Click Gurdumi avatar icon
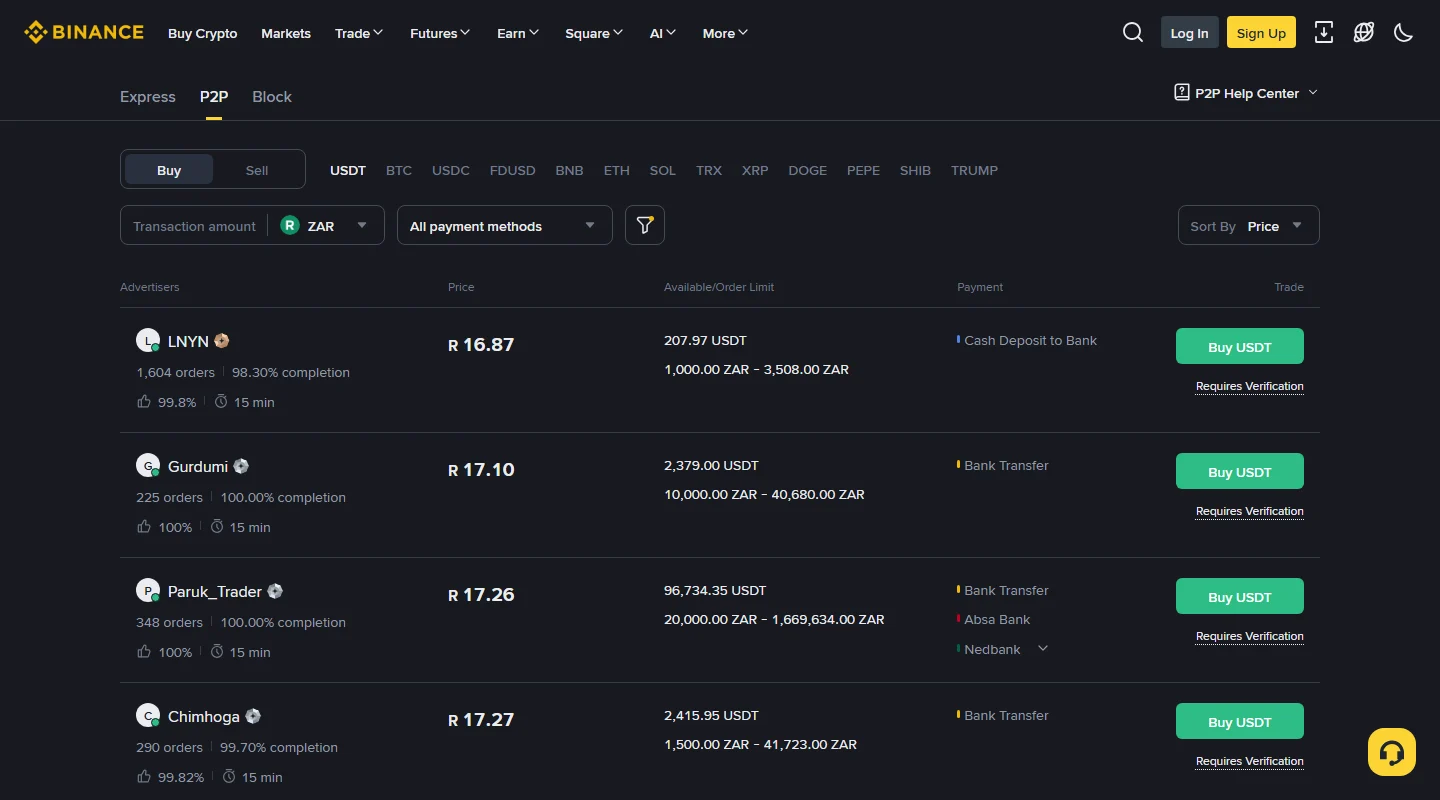1440x800 pixels. click(x=148, y=466)
